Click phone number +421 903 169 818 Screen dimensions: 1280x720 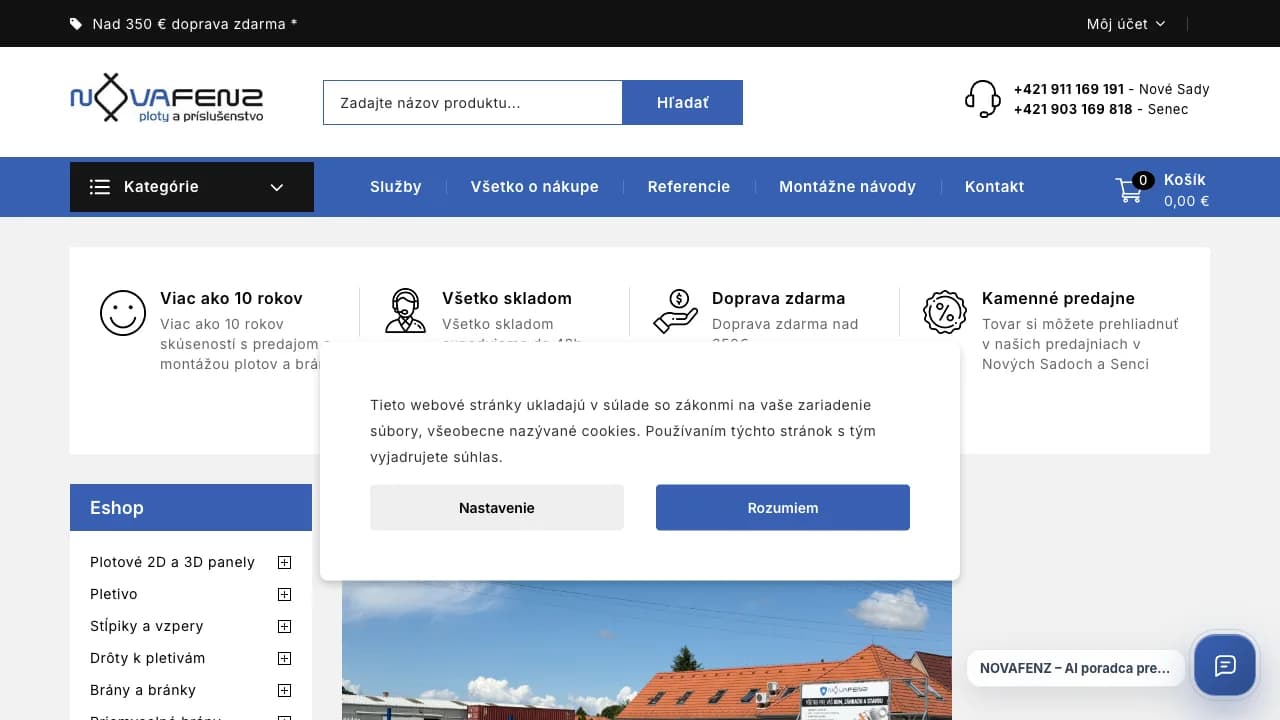[x=1073, y=109]
